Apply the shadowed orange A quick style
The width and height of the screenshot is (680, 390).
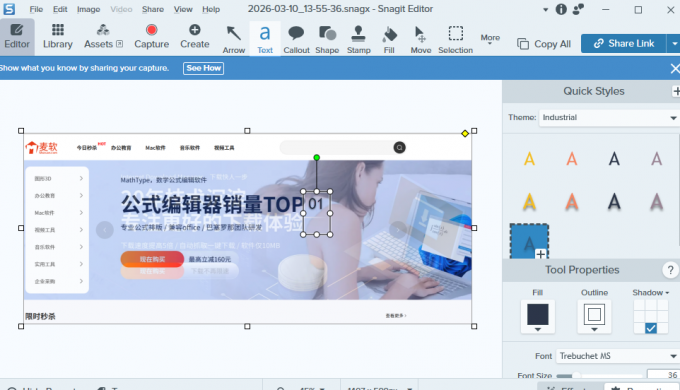(572, 202)
